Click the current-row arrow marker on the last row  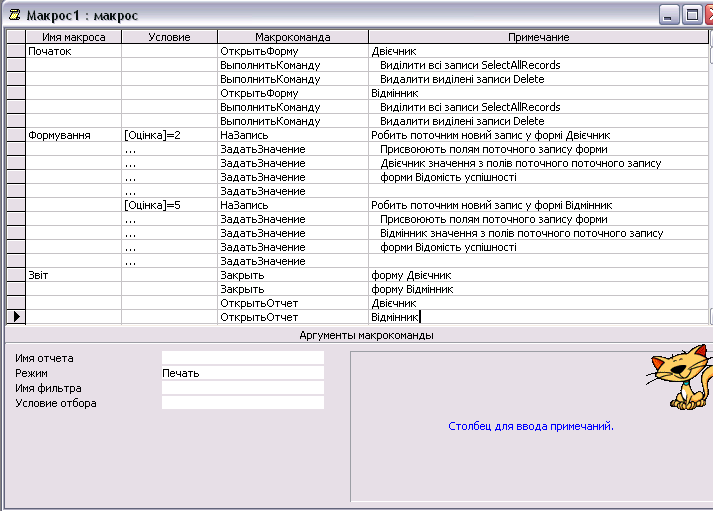(x=16, y=317)
